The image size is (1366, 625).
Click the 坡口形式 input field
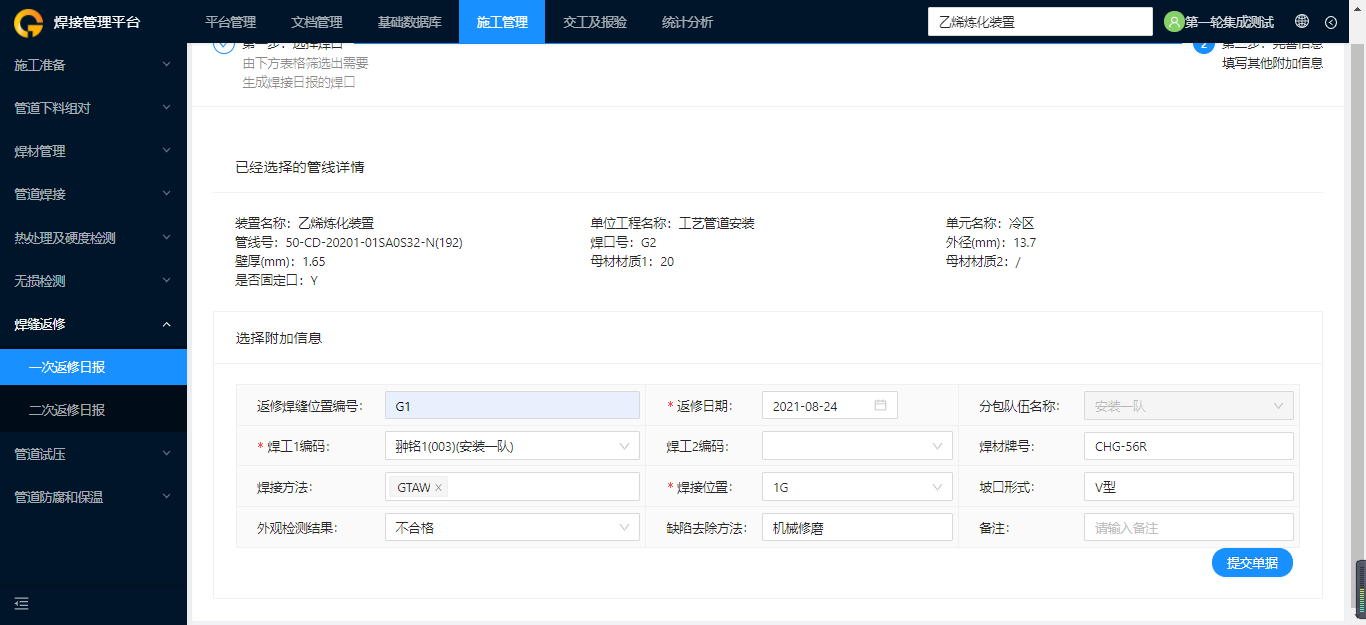coord(1188,487)
